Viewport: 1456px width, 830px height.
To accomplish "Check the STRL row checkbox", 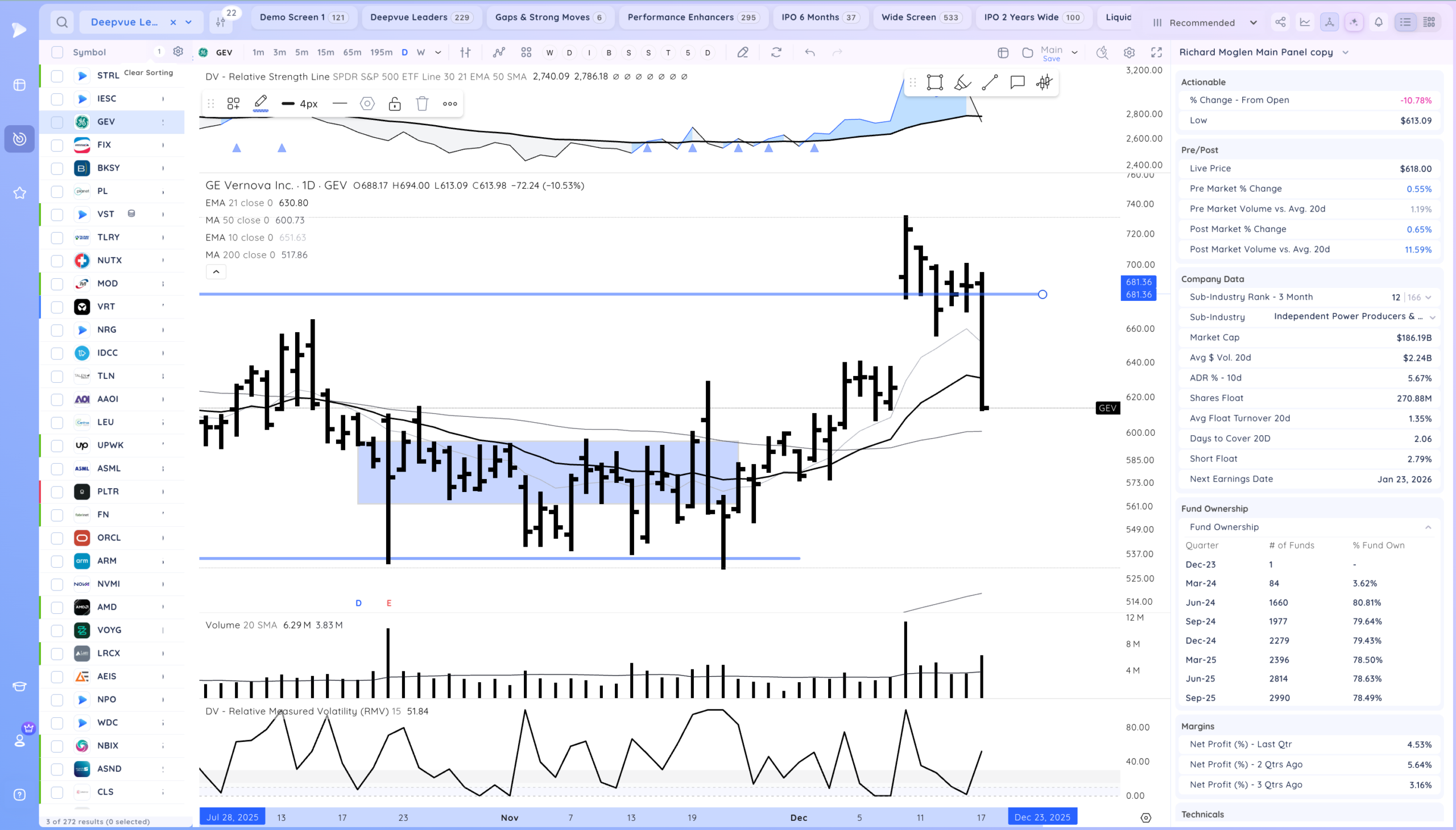I will (x=57, y=76).
